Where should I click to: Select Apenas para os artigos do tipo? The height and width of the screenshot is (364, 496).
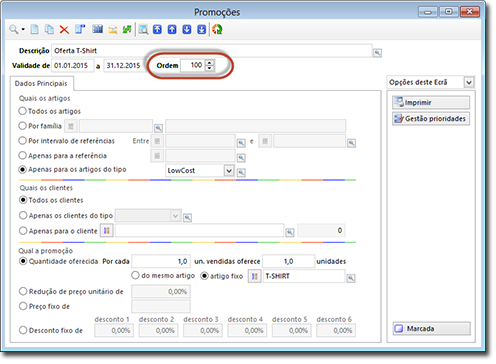coord(22,170)
